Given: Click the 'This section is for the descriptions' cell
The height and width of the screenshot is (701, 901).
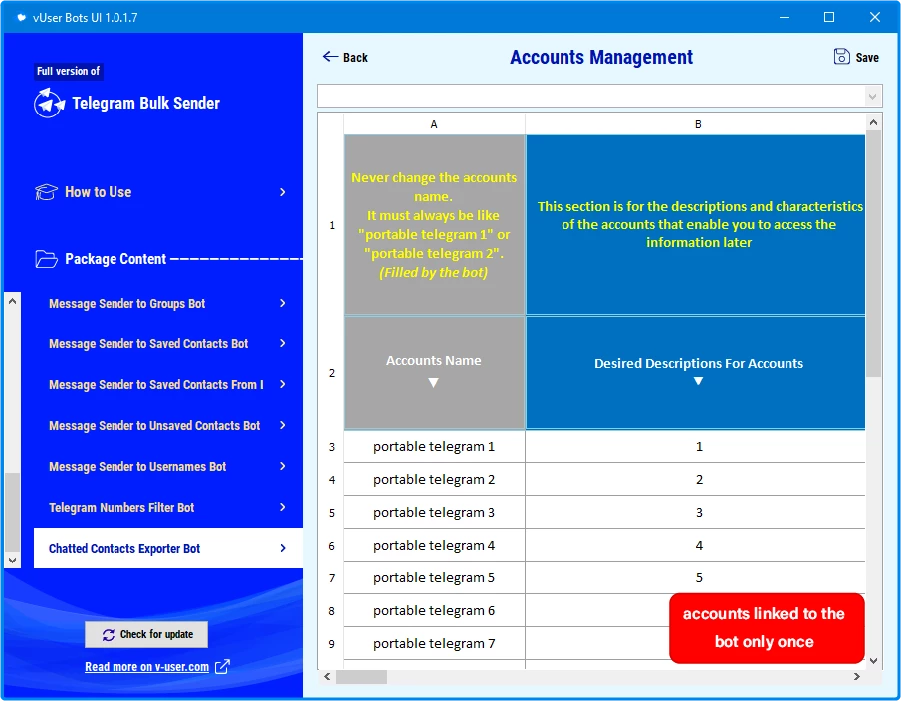Looking at the screenshot, I should pos(696,225).
